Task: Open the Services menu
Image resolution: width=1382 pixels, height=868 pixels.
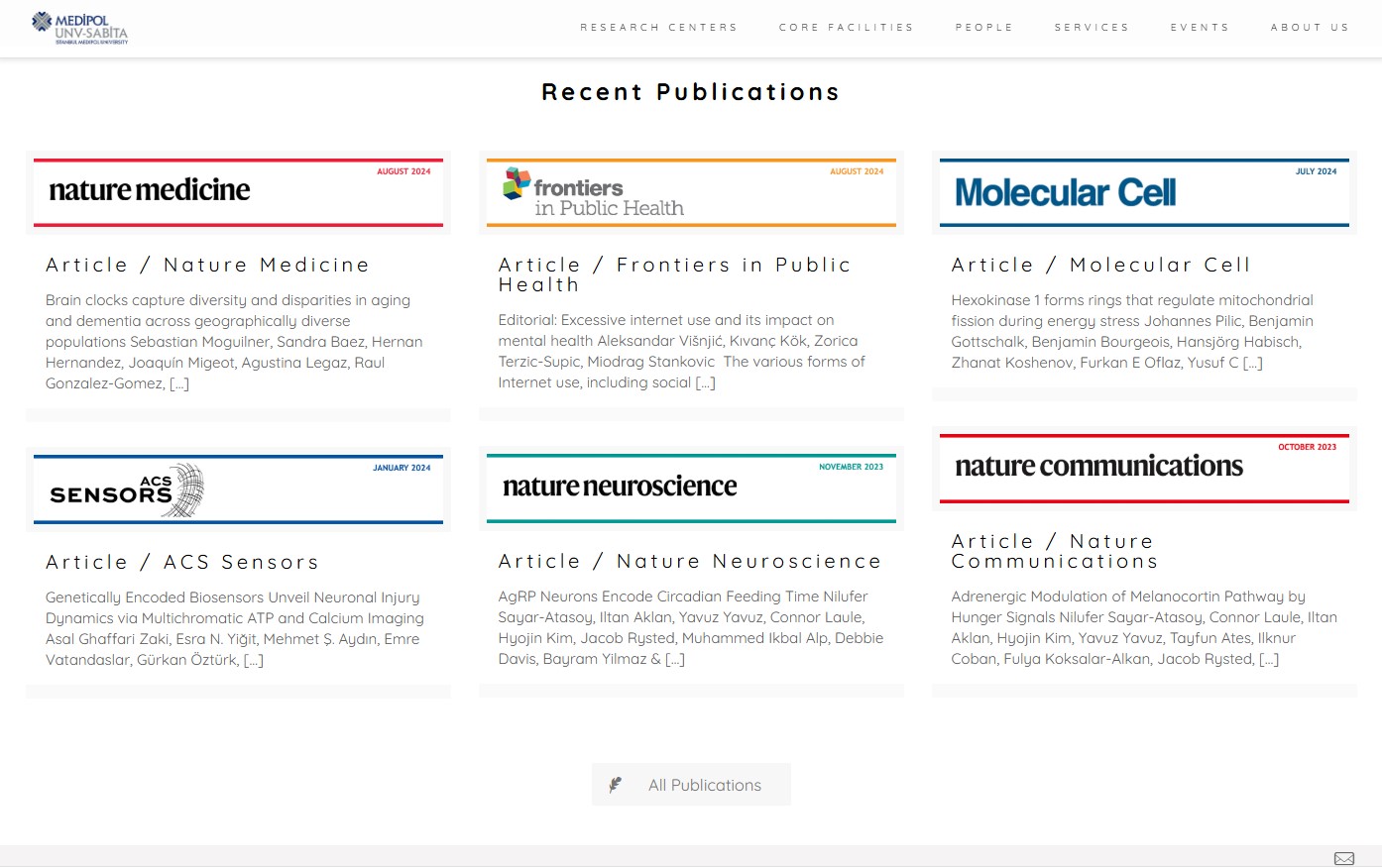Action: (x=1092, y=28)
